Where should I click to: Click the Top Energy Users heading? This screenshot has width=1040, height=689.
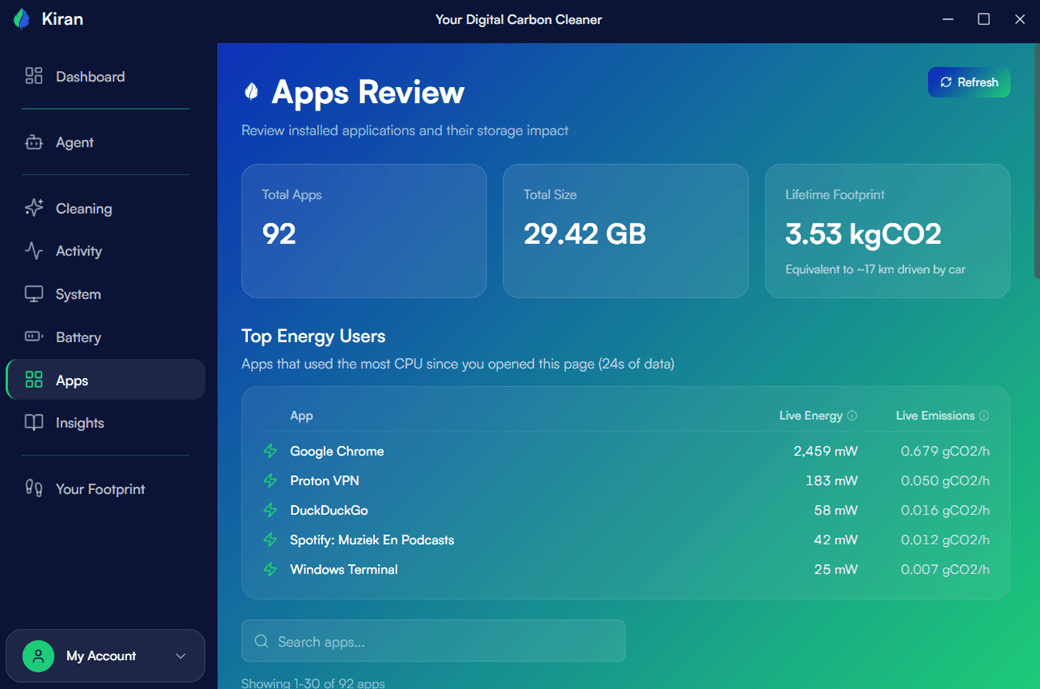pos(313,336)
